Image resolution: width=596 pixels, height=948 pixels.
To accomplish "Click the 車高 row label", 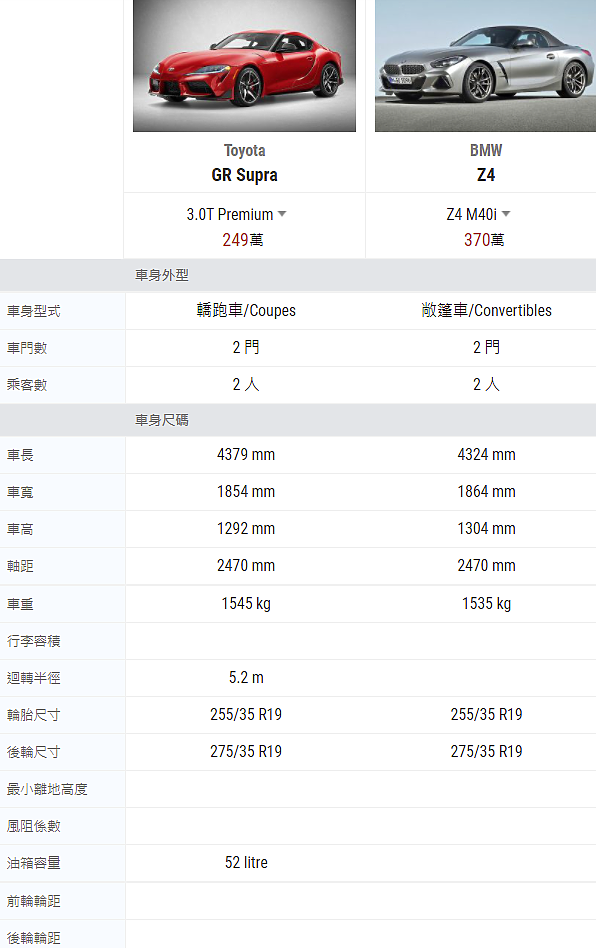I will (20, 529).
